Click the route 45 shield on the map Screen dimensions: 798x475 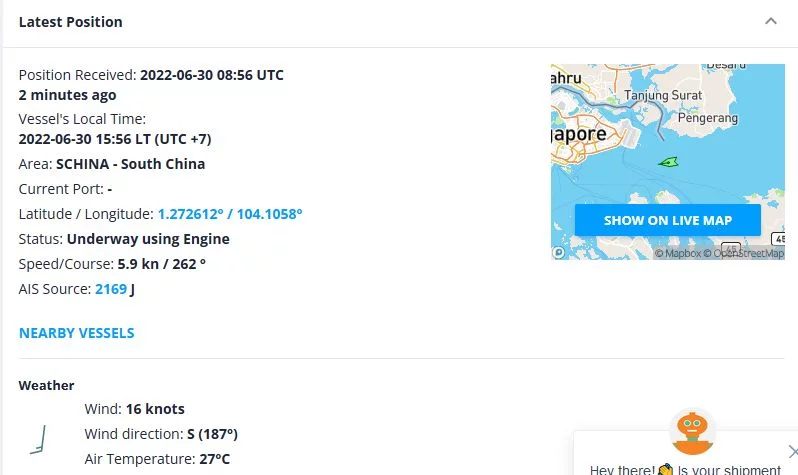732,247
